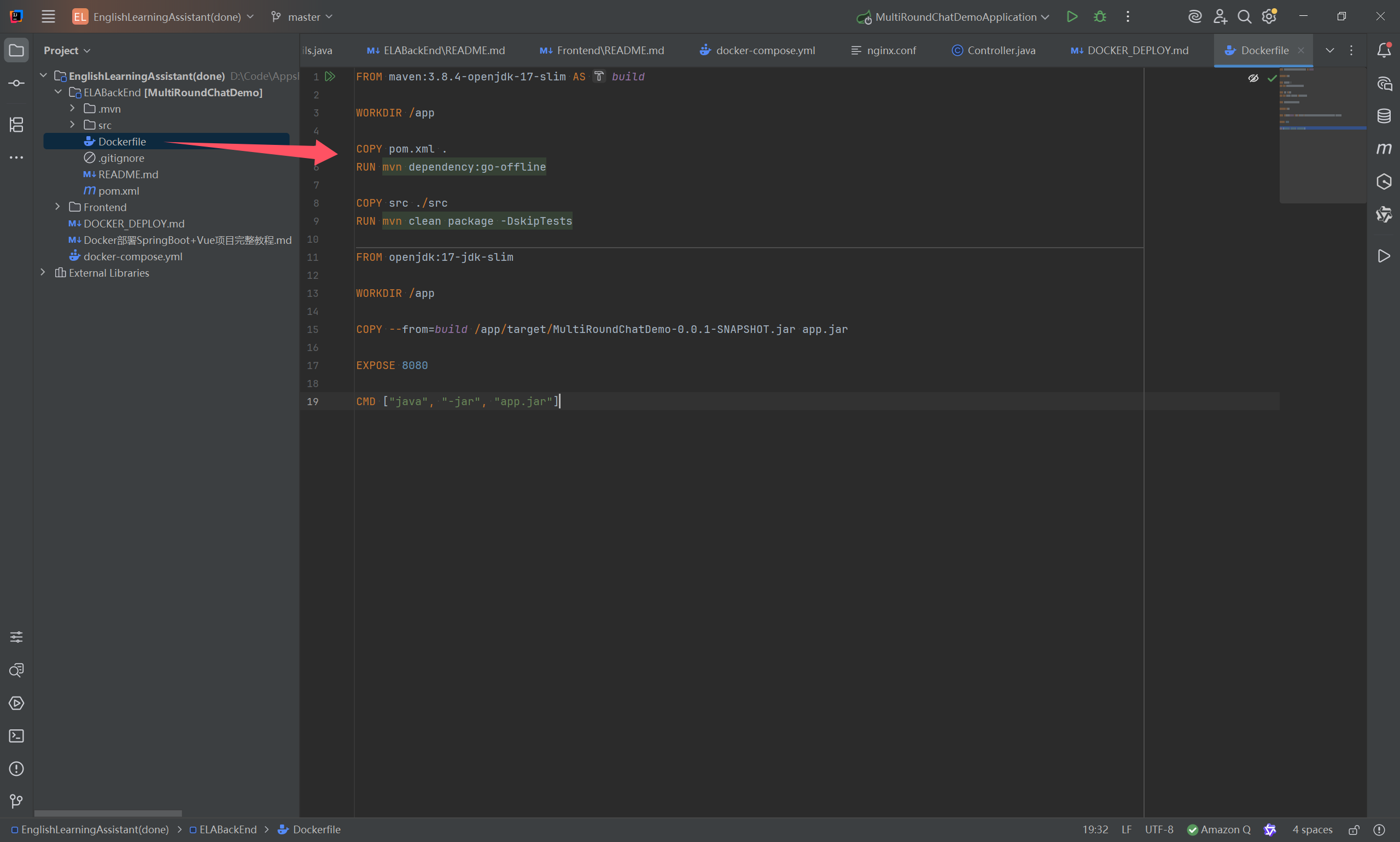This screenshot has height=842, width=1400.
Task: Collapse the ELABackEnd module node
Action: pos(58,92)
